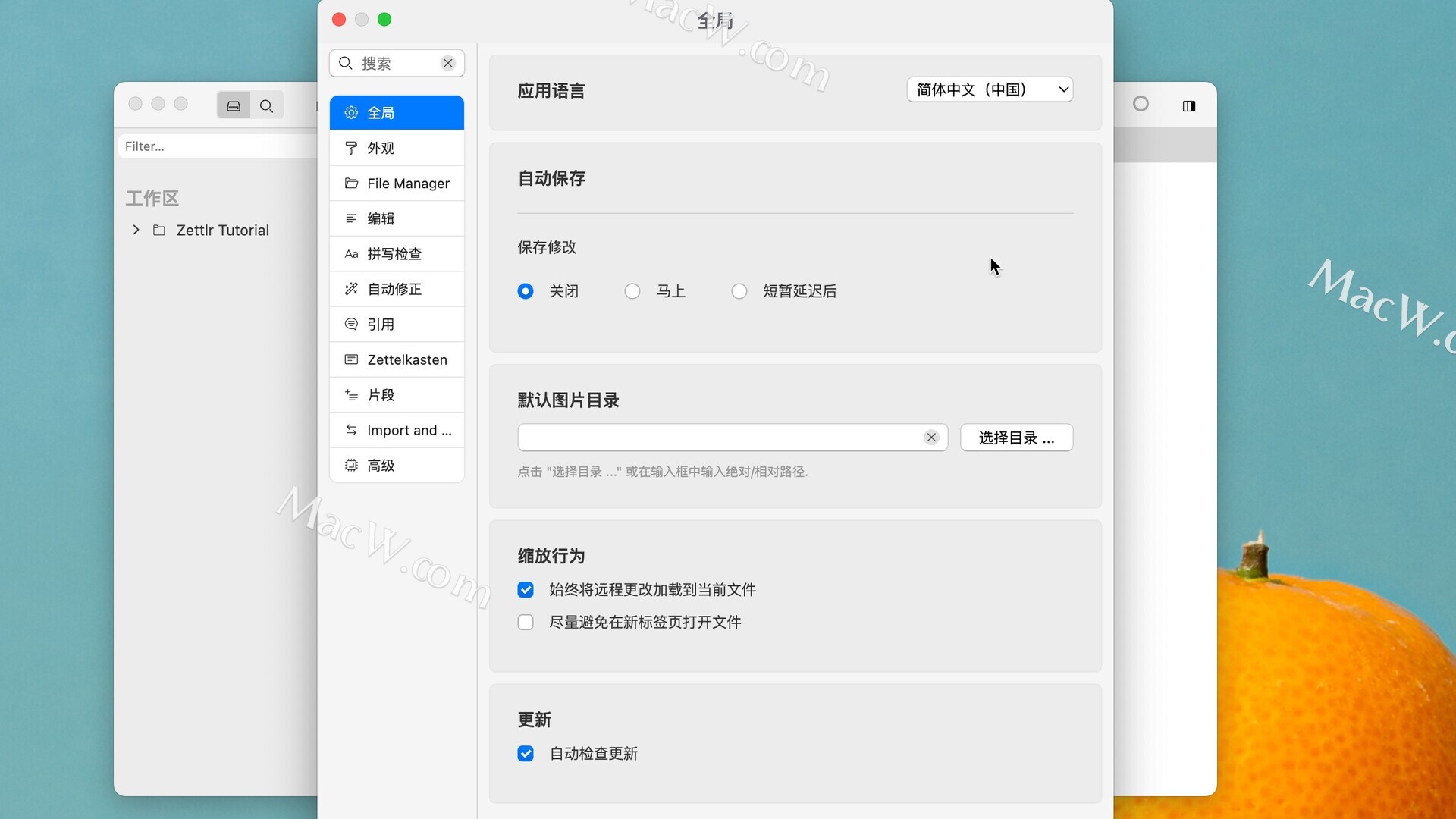Click the file manager icon in main toolbar
The image size is (1456, 819).
(x=234, y=105)
